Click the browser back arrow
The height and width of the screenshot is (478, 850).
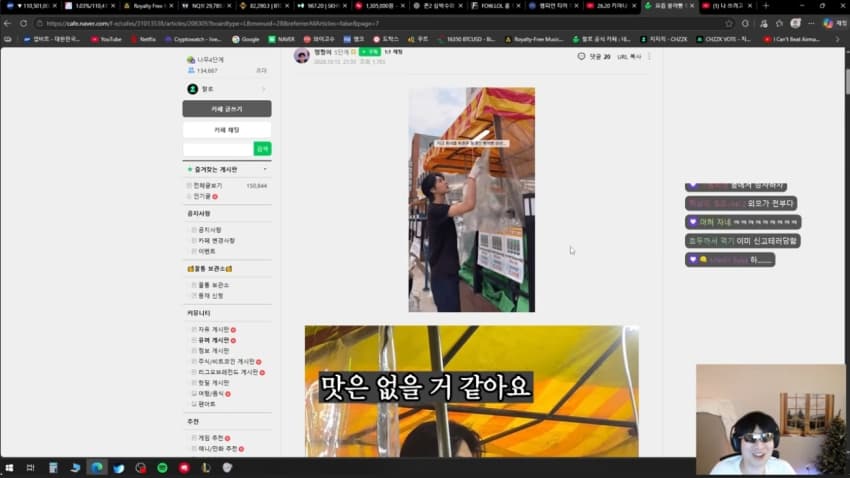click(x=8, y=23)
